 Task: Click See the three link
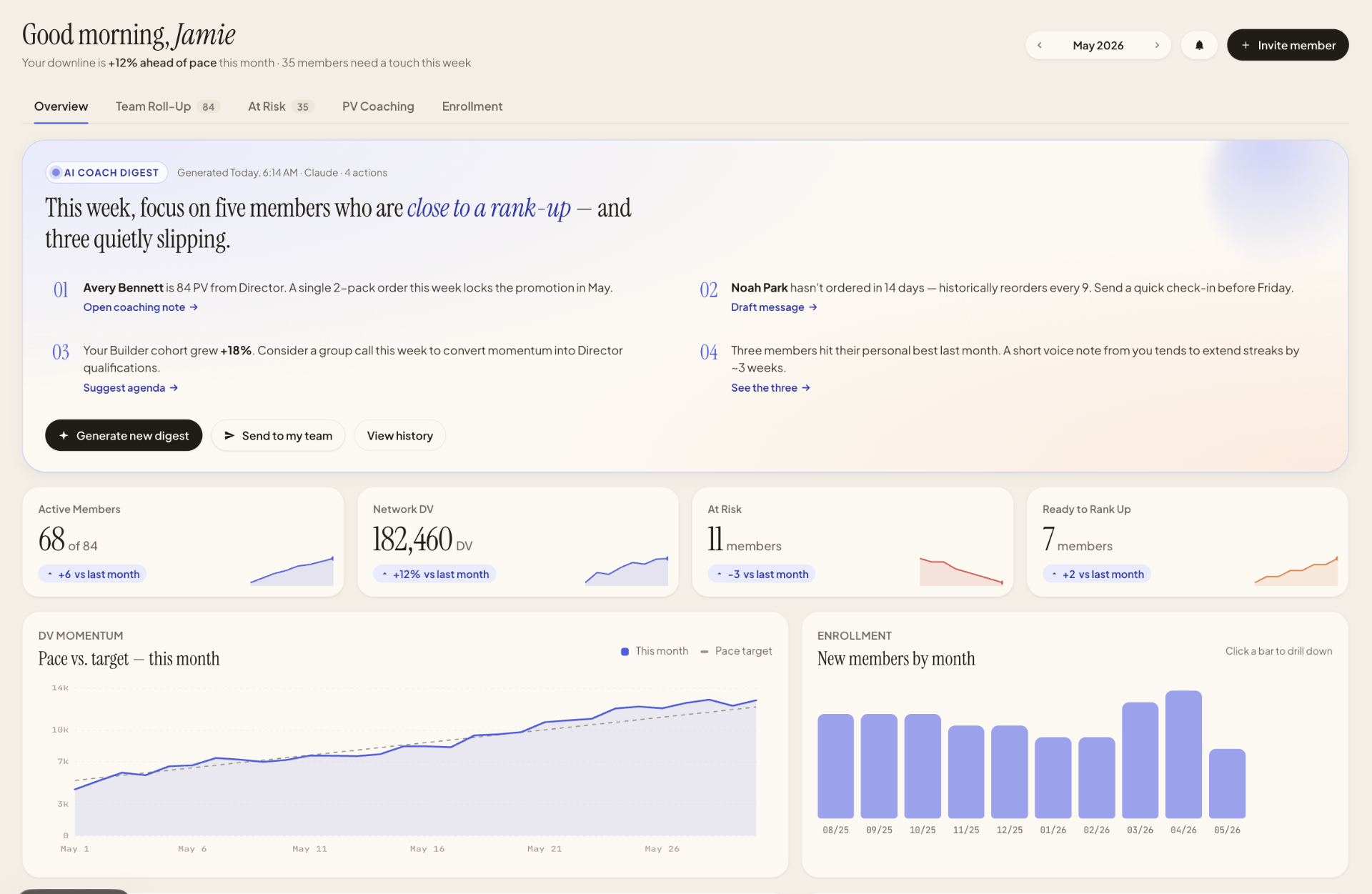click(770, 388)
